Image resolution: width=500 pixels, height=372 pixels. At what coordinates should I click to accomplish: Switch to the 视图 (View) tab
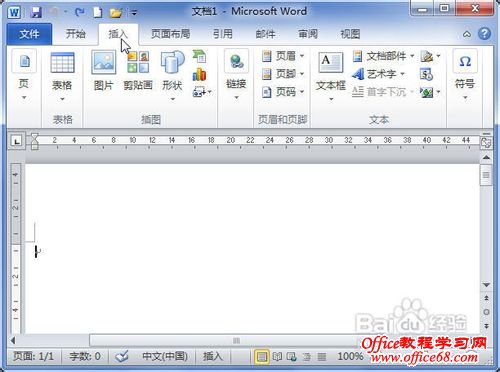[x=350, y=34]
